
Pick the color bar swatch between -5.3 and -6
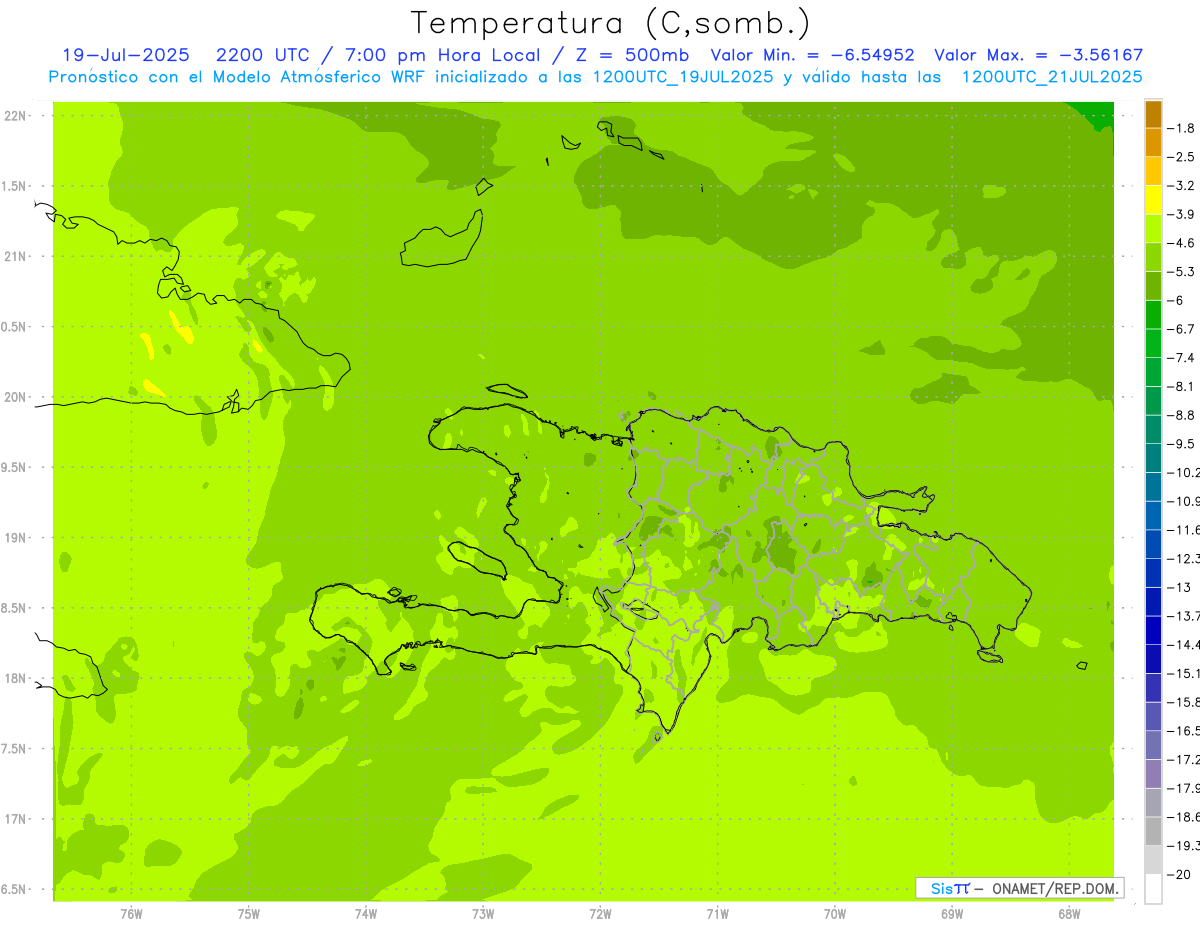coord(1153,286)
